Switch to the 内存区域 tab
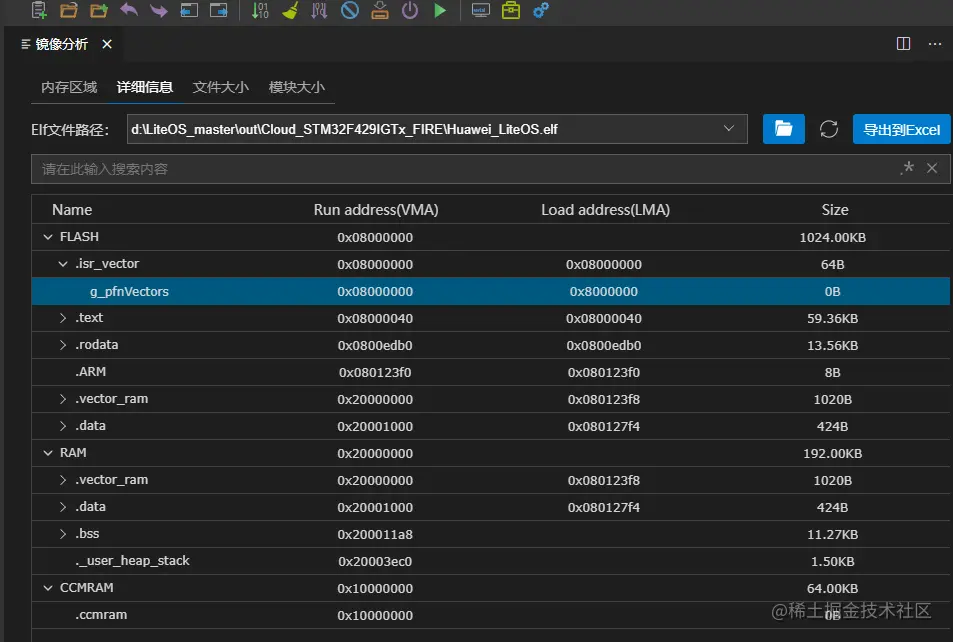The image size is (953, 642). coord(69,87)
